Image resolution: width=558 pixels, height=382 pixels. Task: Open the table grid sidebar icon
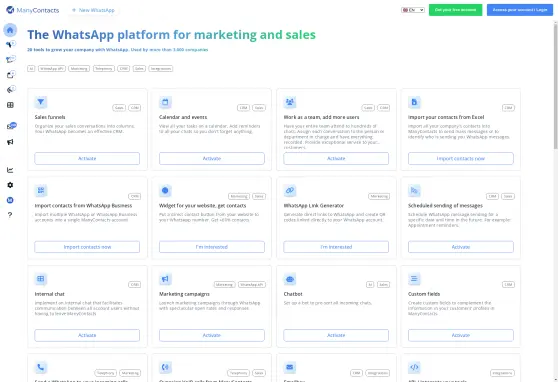point(10,105)
